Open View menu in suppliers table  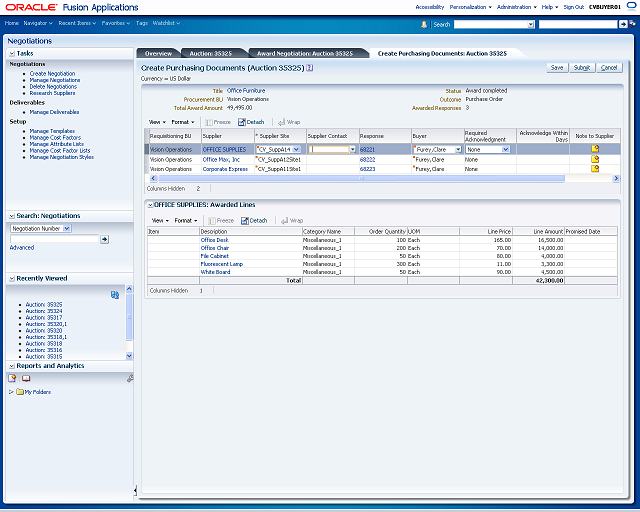point(157,122)
